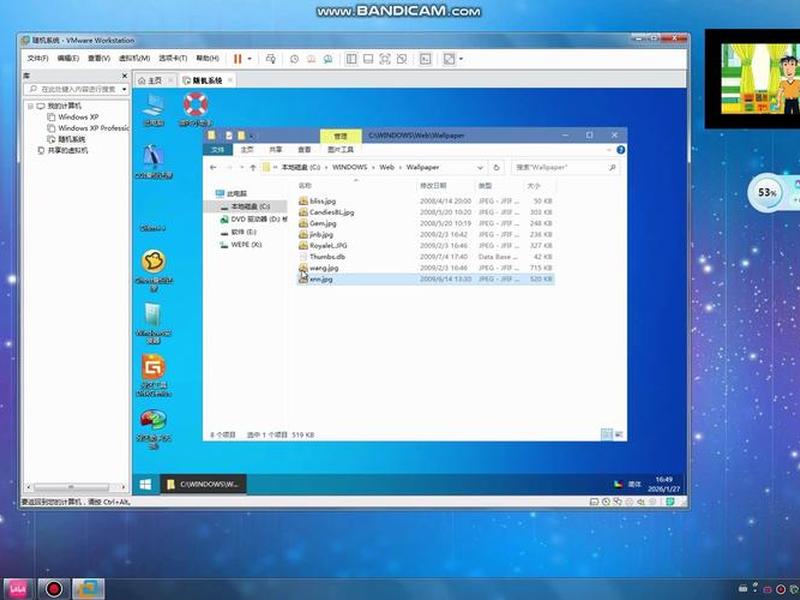
Task: Toggle the library sidebar view icon
Action: click(351, 59)
